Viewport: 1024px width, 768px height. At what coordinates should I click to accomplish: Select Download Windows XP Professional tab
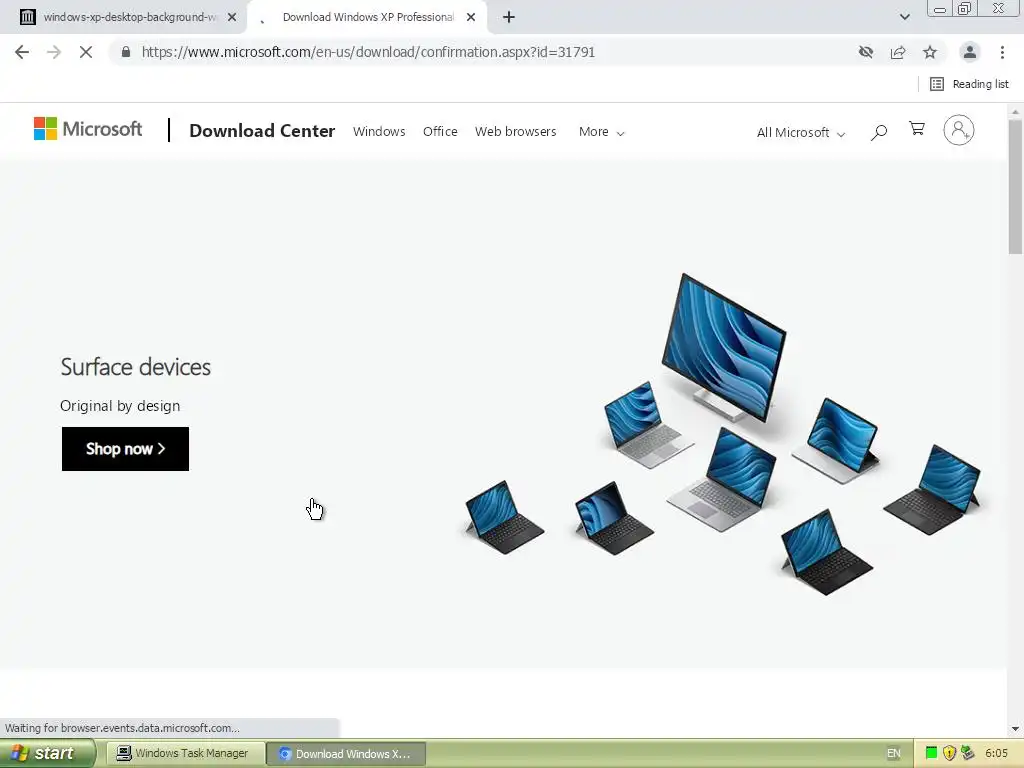click(368, 17)
